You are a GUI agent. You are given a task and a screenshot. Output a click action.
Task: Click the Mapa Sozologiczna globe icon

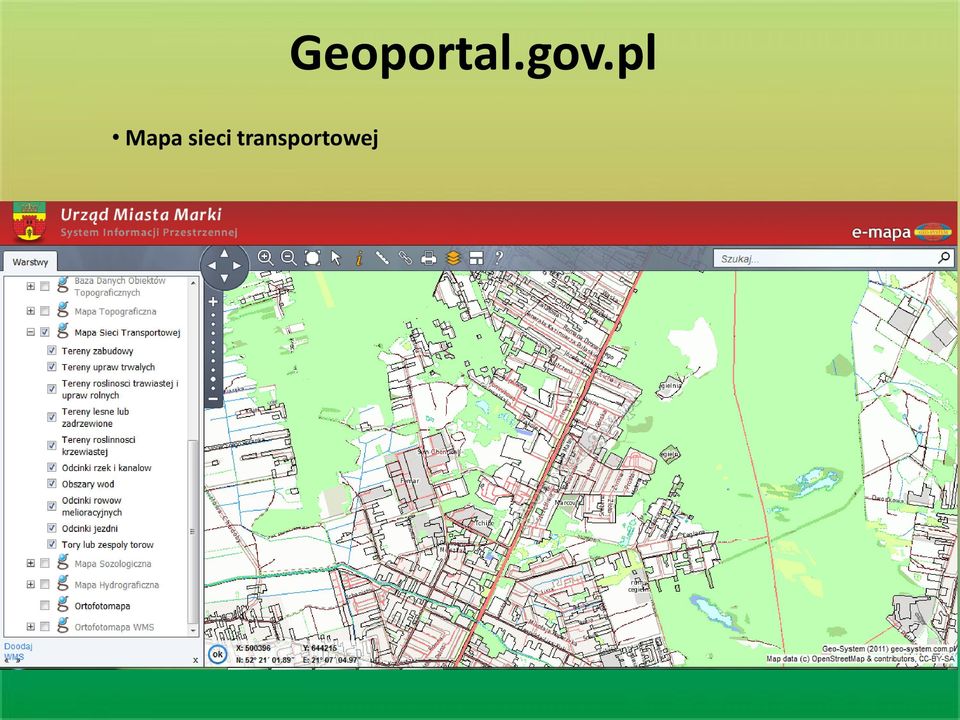pyautogui.click(x=62, y=562)
